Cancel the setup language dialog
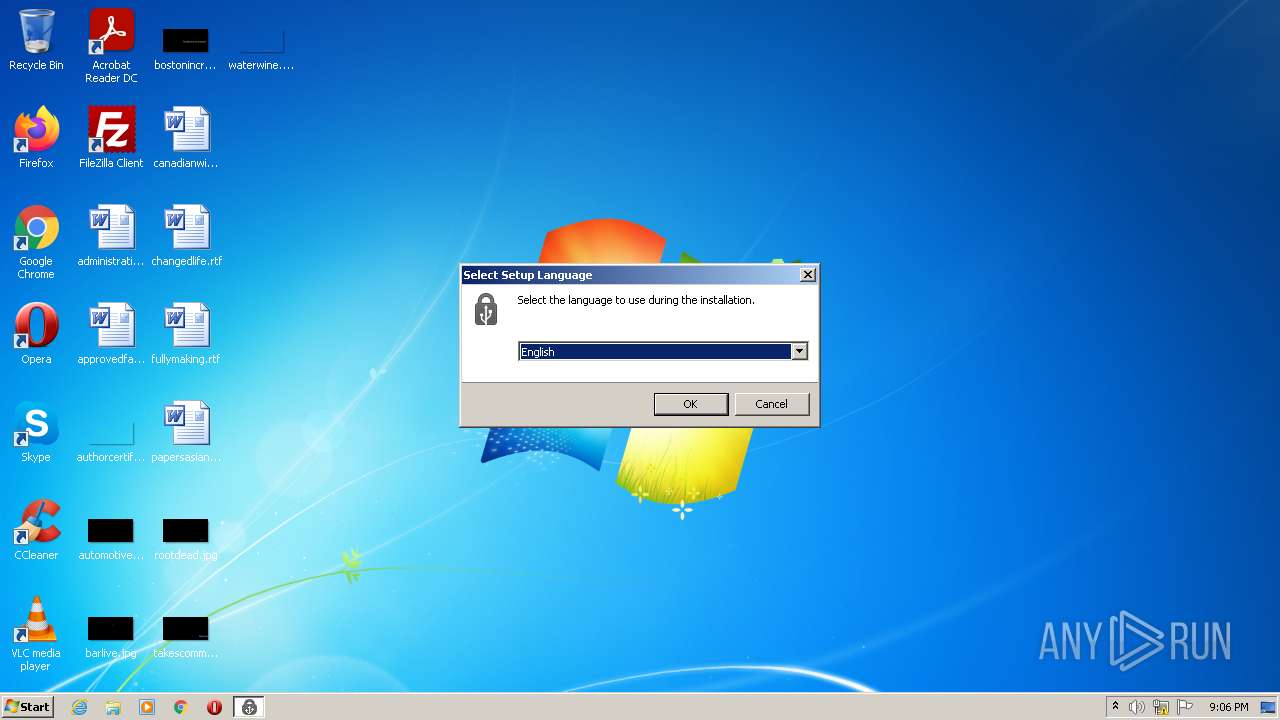 (771, 404)
